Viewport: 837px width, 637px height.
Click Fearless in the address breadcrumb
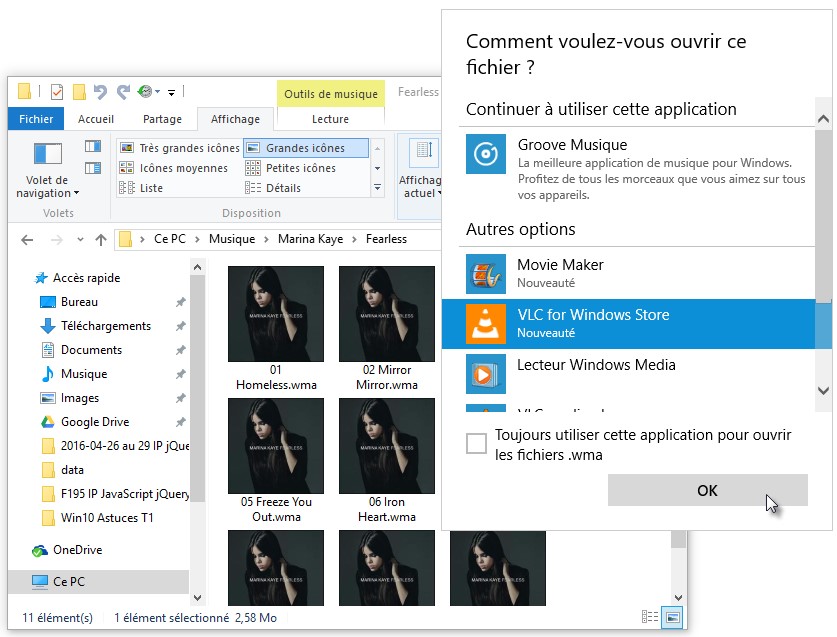[x=386, y=240]
